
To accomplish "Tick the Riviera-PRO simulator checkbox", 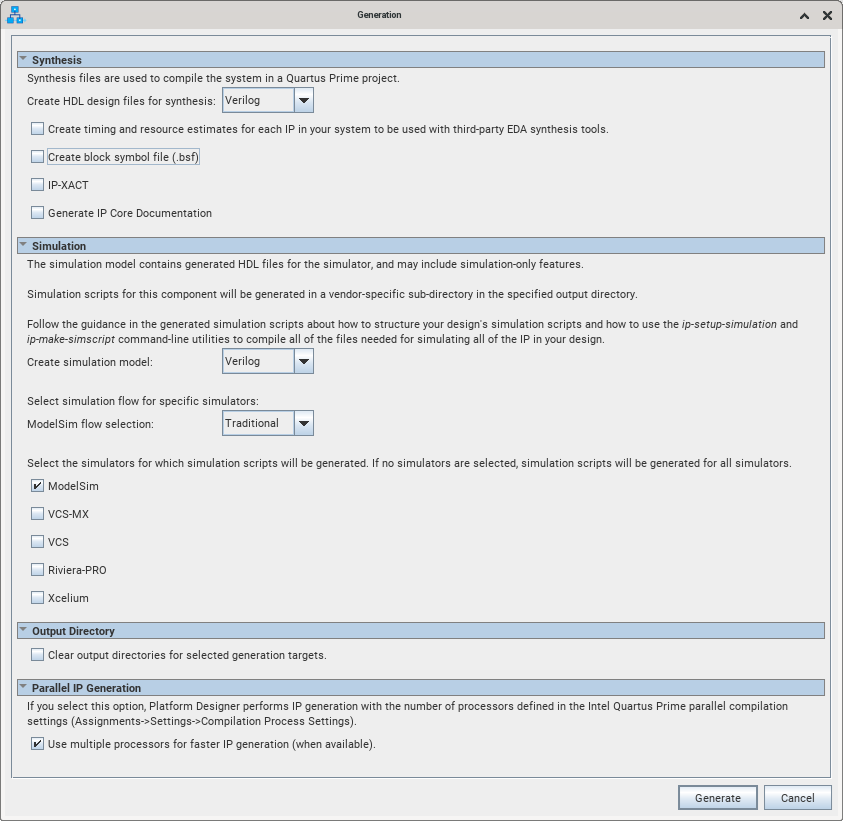I will tap(38, 570).
